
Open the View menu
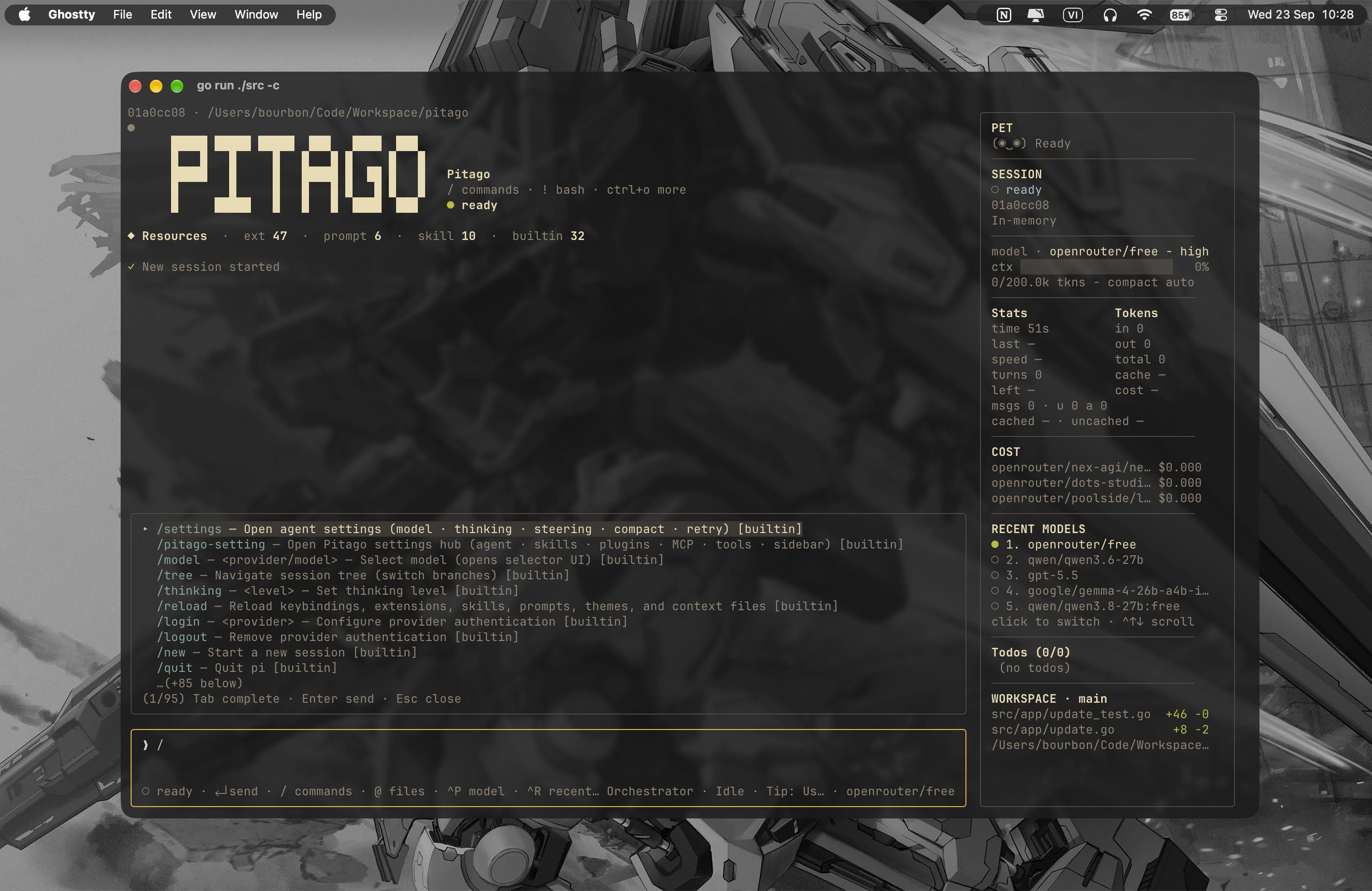coord(203,15)
